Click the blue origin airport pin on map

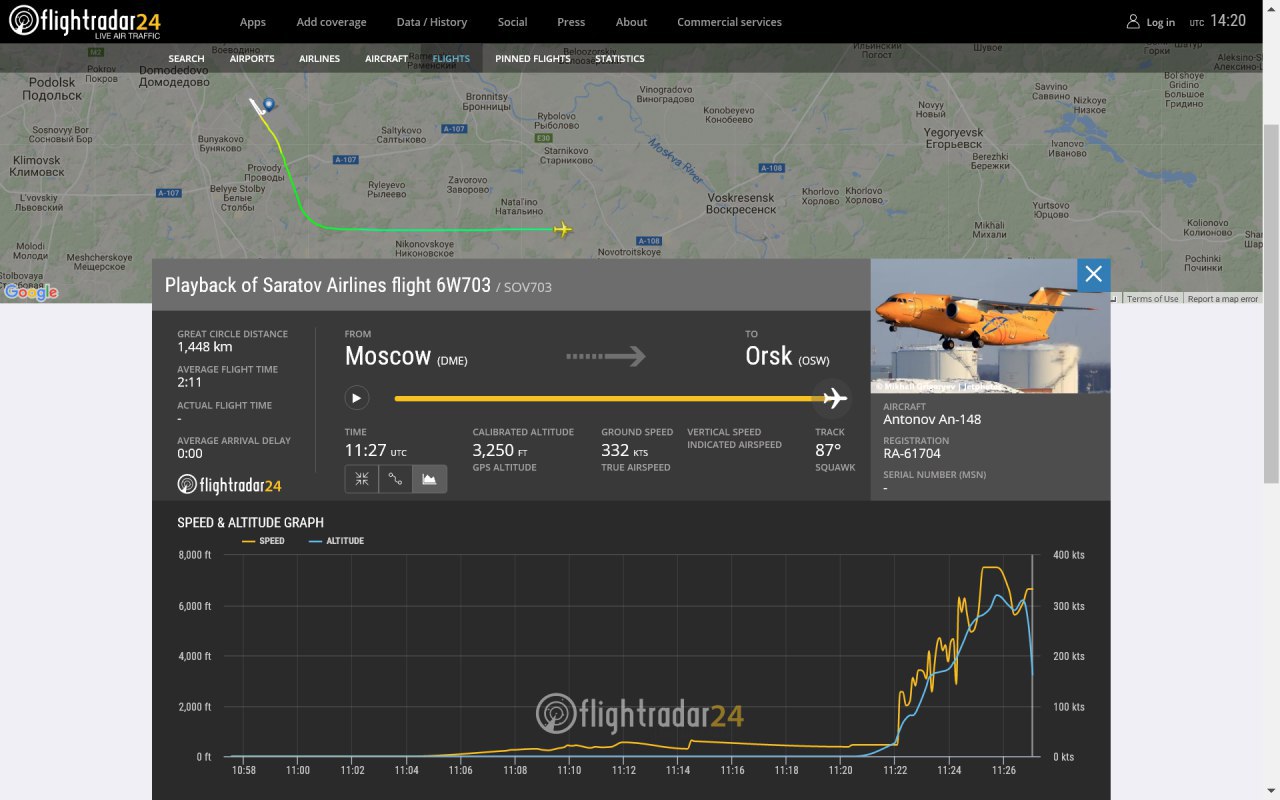pyautogui.click(x=268, y=103)
